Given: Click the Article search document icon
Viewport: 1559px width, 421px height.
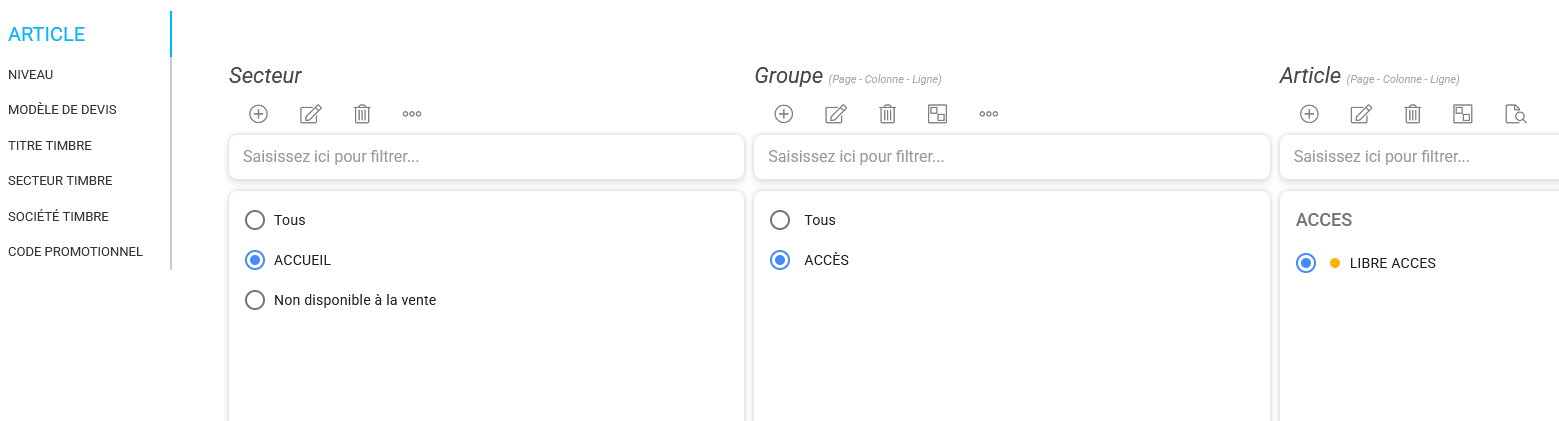Looking at the screenshot, I should click(1516, 114).
